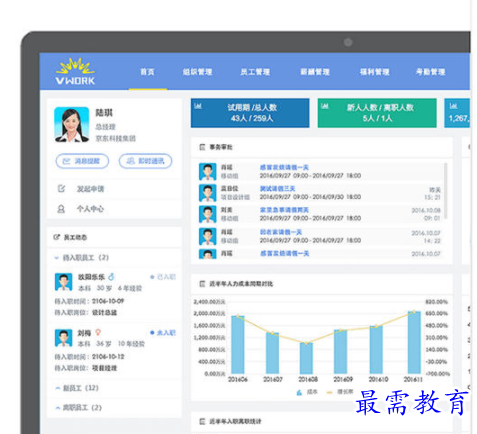Click the 事务审批 list scrollbar
This screenshot has width=477, height=434.
point(446,190)
